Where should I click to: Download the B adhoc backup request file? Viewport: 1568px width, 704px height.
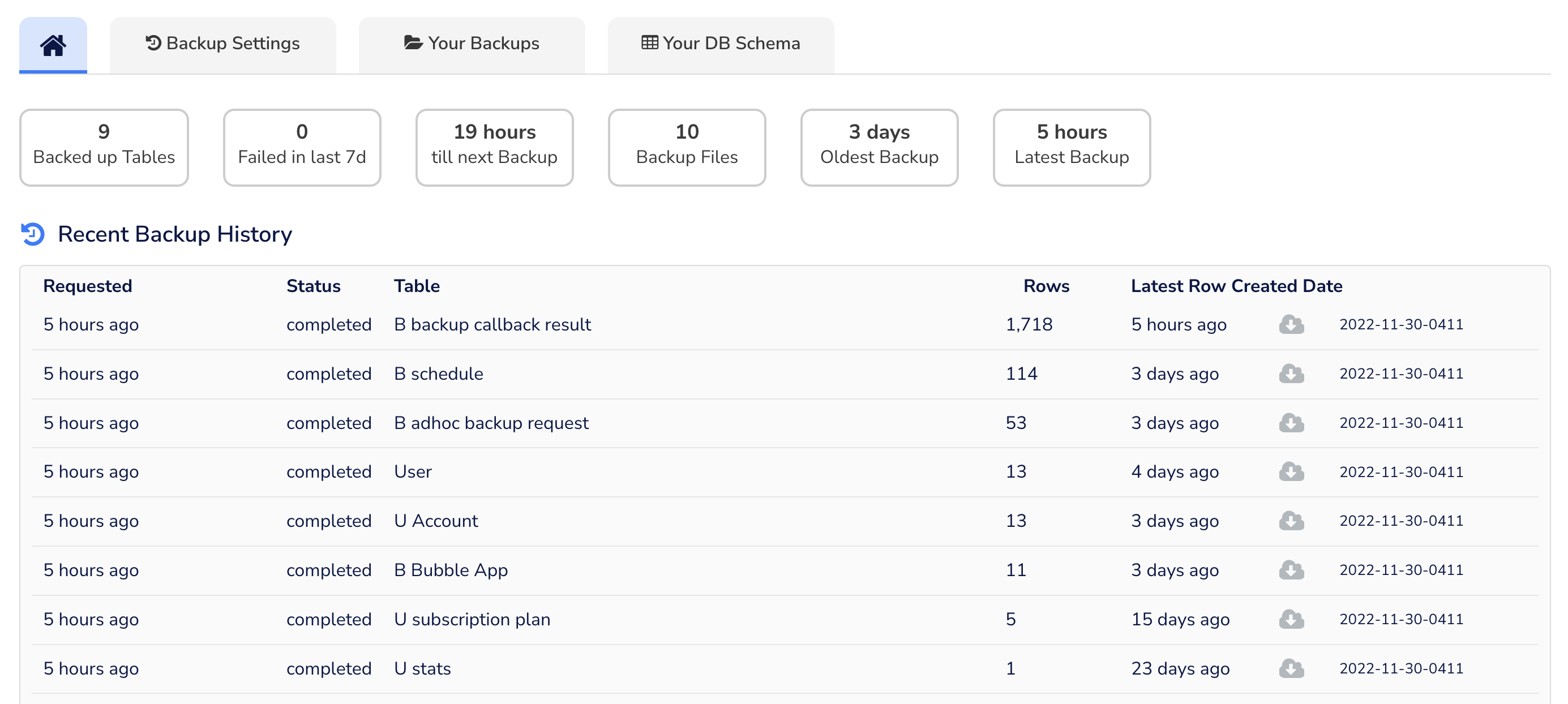pos(1291,423)
